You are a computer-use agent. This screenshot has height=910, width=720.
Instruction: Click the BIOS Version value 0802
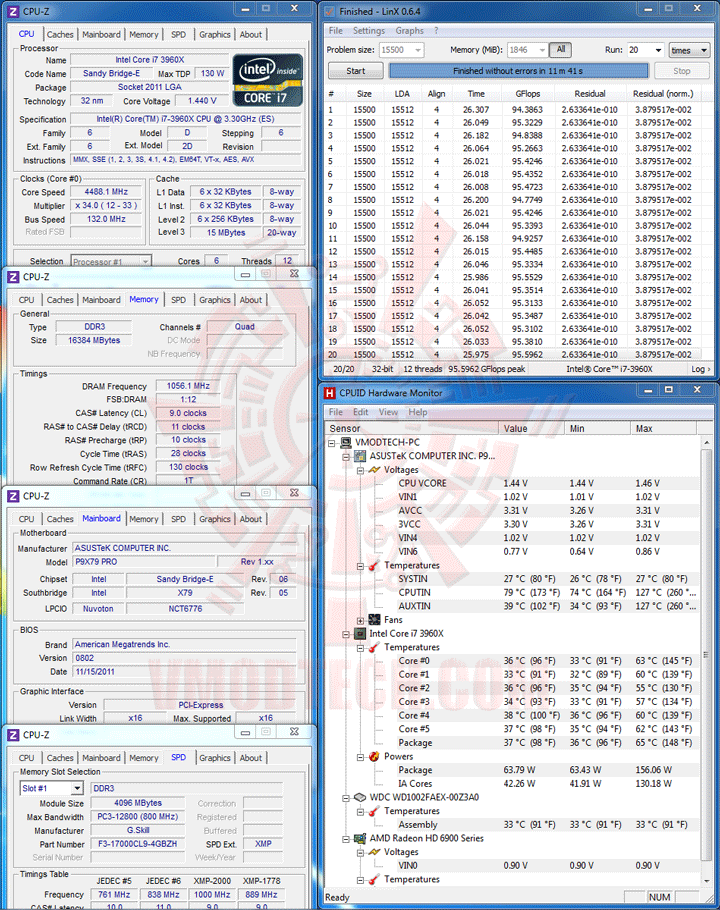coord(184,658)
